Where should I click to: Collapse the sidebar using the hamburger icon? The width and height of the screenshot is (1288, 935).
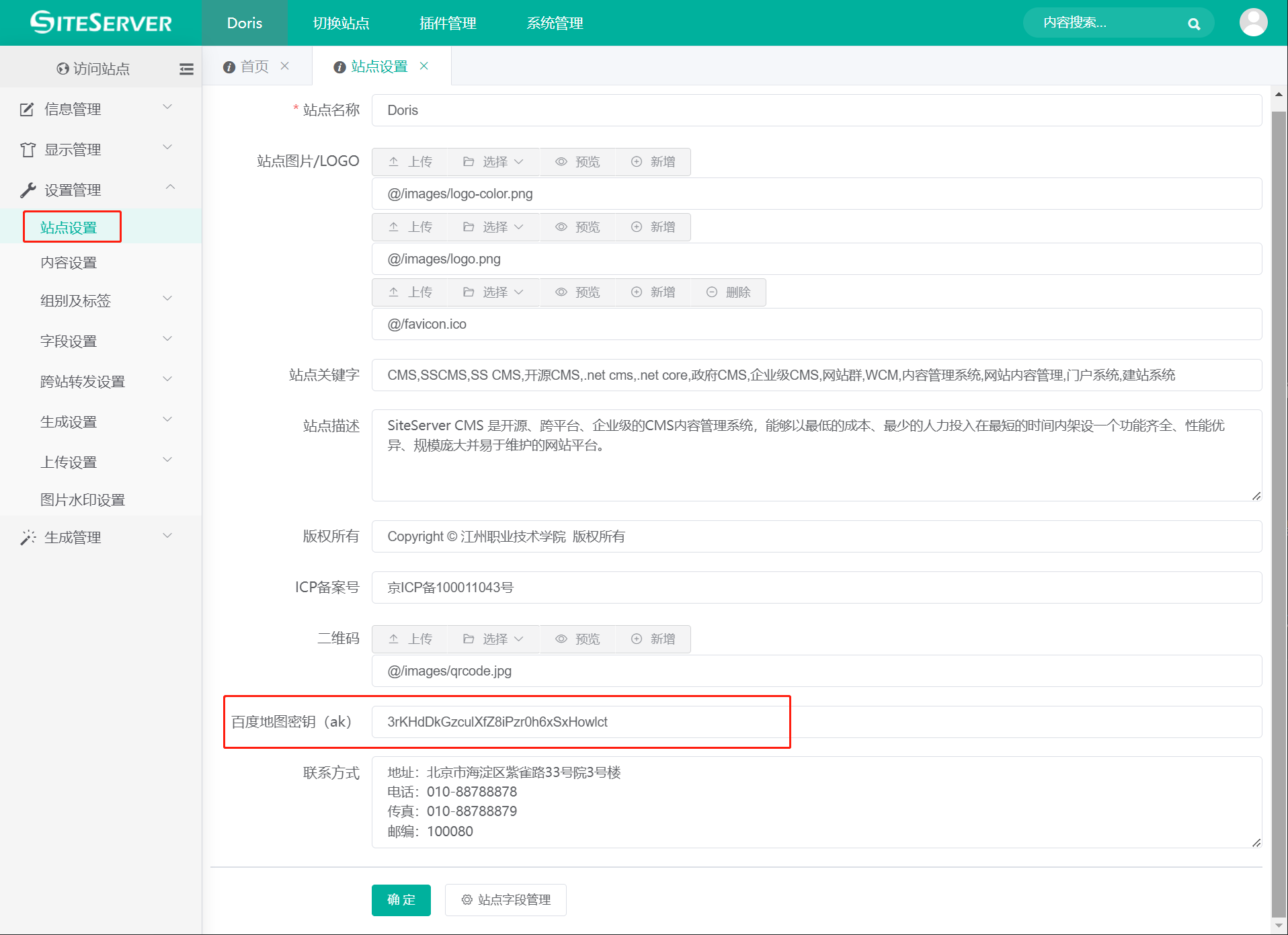tap(186, 69)
